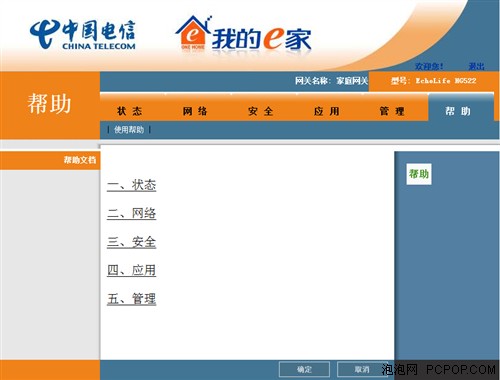Screen dimensions: 500x380
Task: Click the 确定 confirm button
Action: 304,369
